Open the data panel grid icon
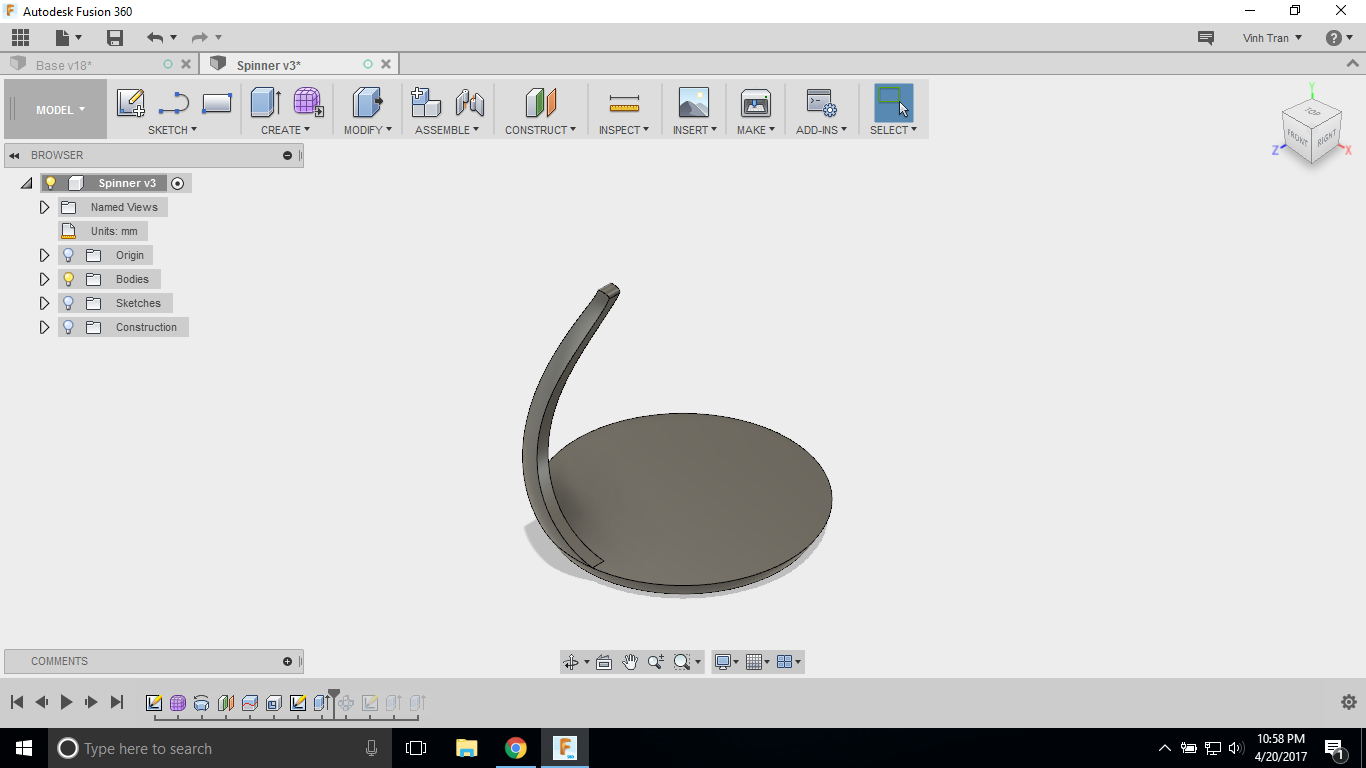 (x=20, y=38)
